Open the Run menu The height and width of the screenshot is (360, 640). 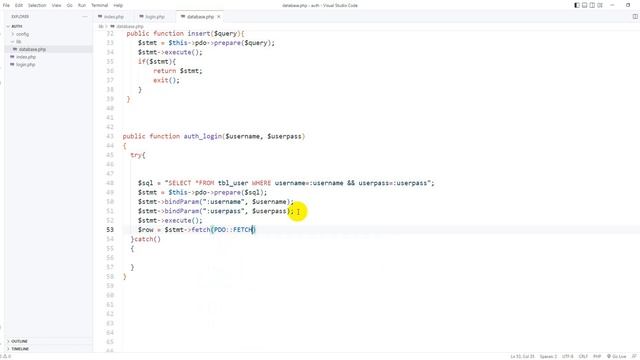pyautogui.click(x=82, y=5)
